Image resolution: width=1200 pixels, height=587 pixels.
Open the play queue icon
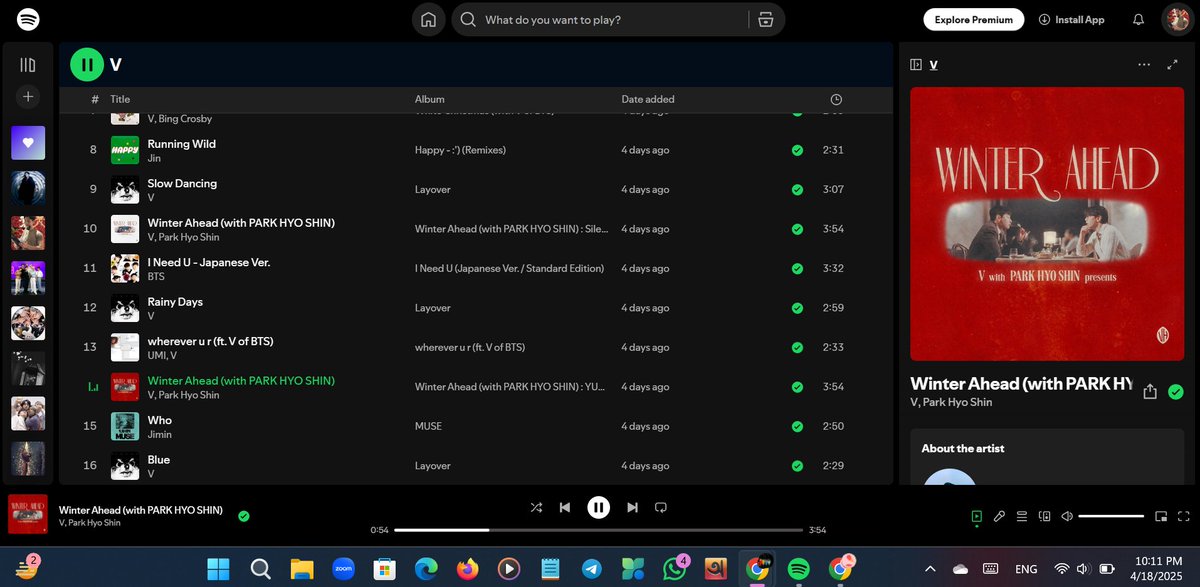[1021, 516]
